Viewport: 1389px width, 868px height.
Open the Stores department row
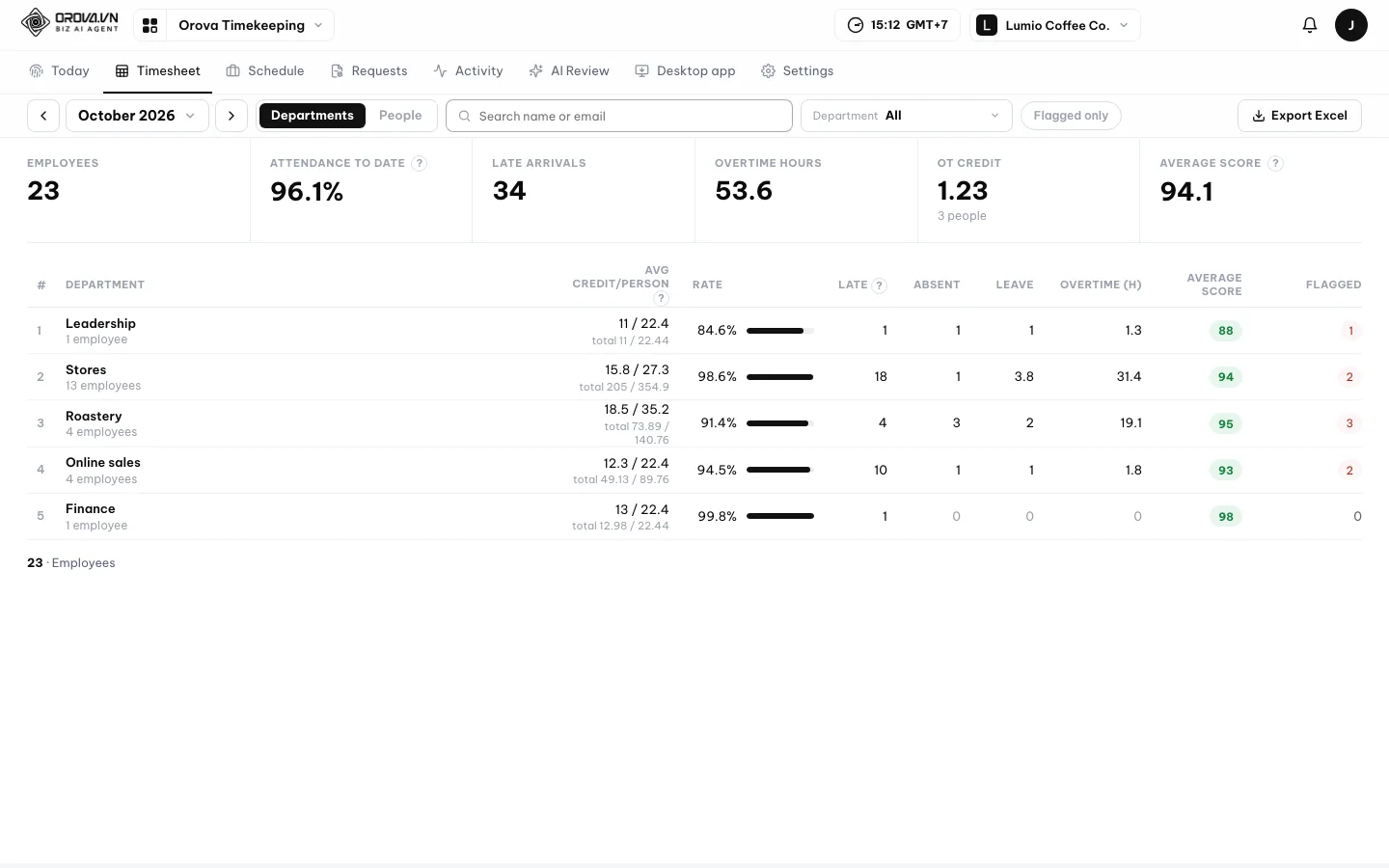tap(694, 377)
